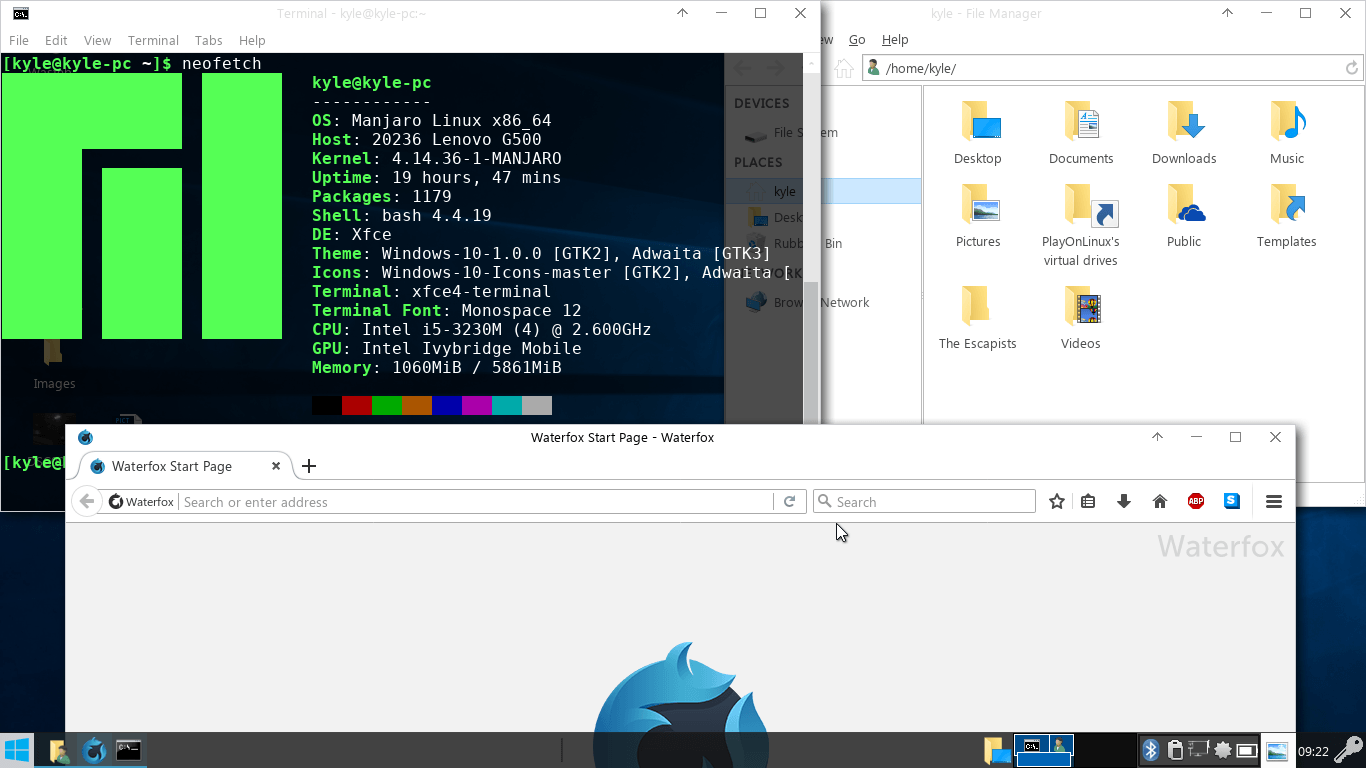Collapse the DEVICES section header
The height and width of the screenshot is (768, 1366).
click(762, 103)
